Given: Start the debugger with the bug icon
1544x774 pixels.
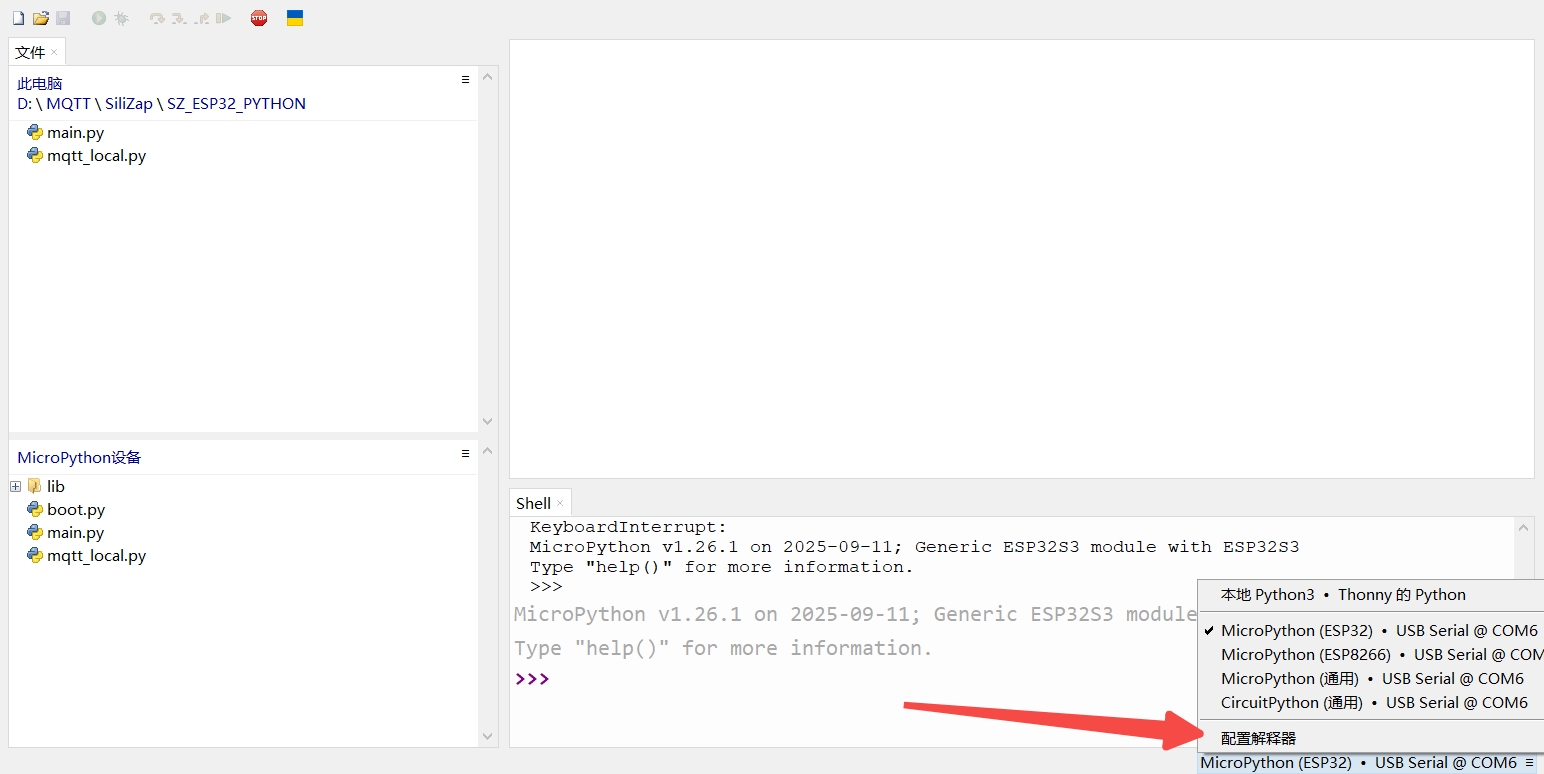Looking at the screenshot, I should (119, 17).
